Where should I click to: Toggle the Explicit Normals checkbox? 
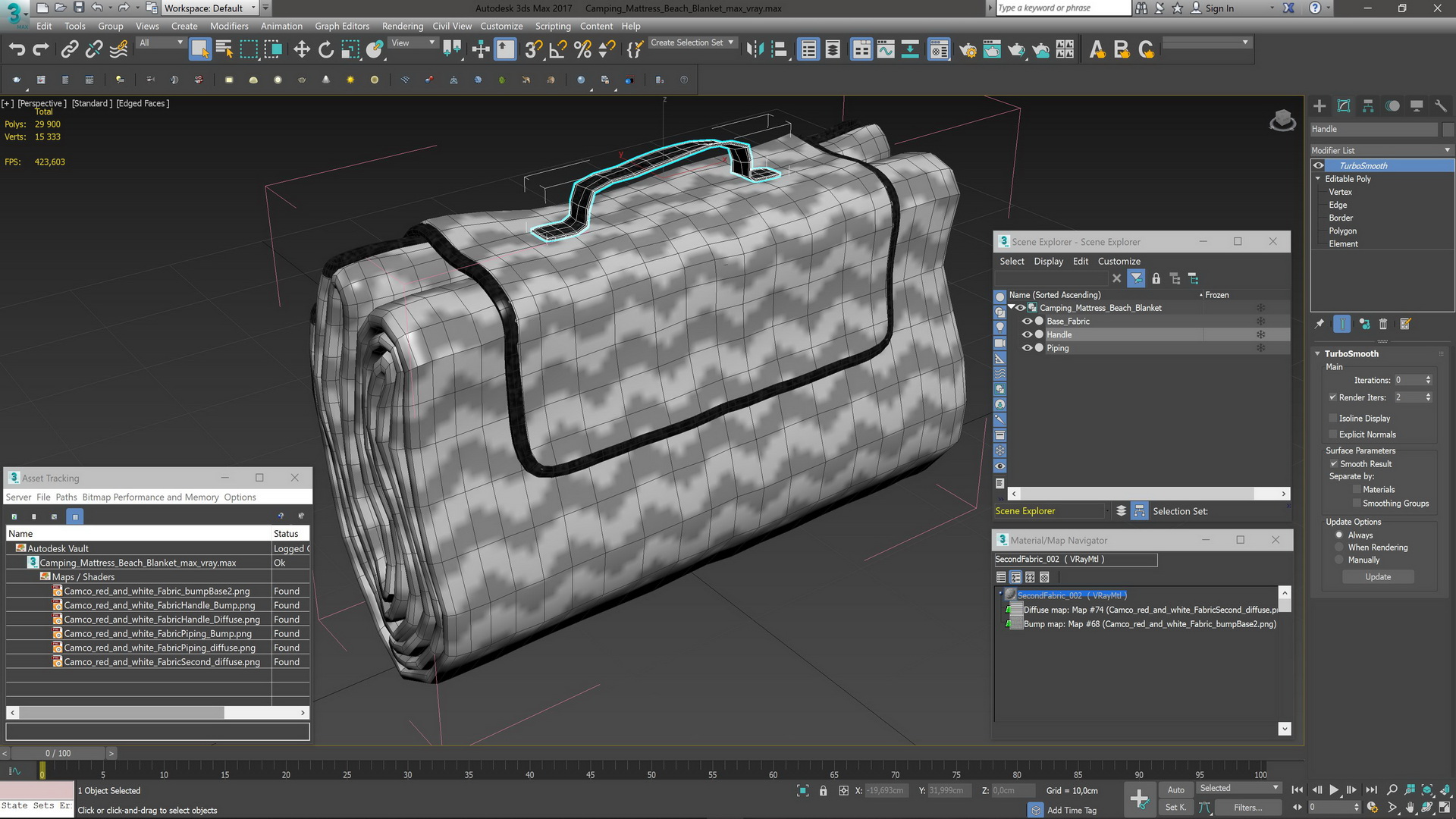point(1333,435)
